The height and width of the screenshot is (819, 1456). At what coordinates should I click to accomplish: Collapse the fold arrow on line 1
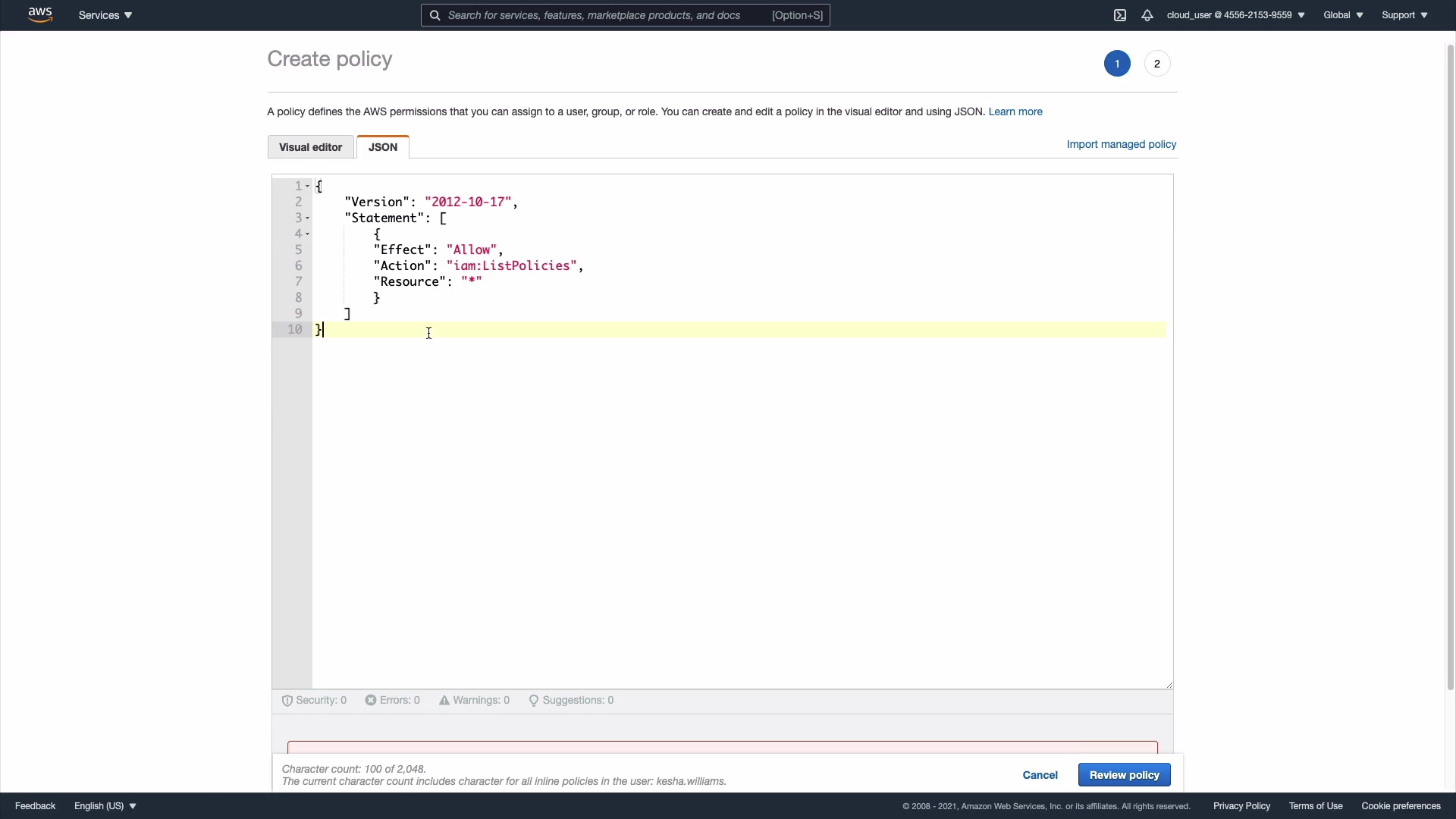[308, 187]
